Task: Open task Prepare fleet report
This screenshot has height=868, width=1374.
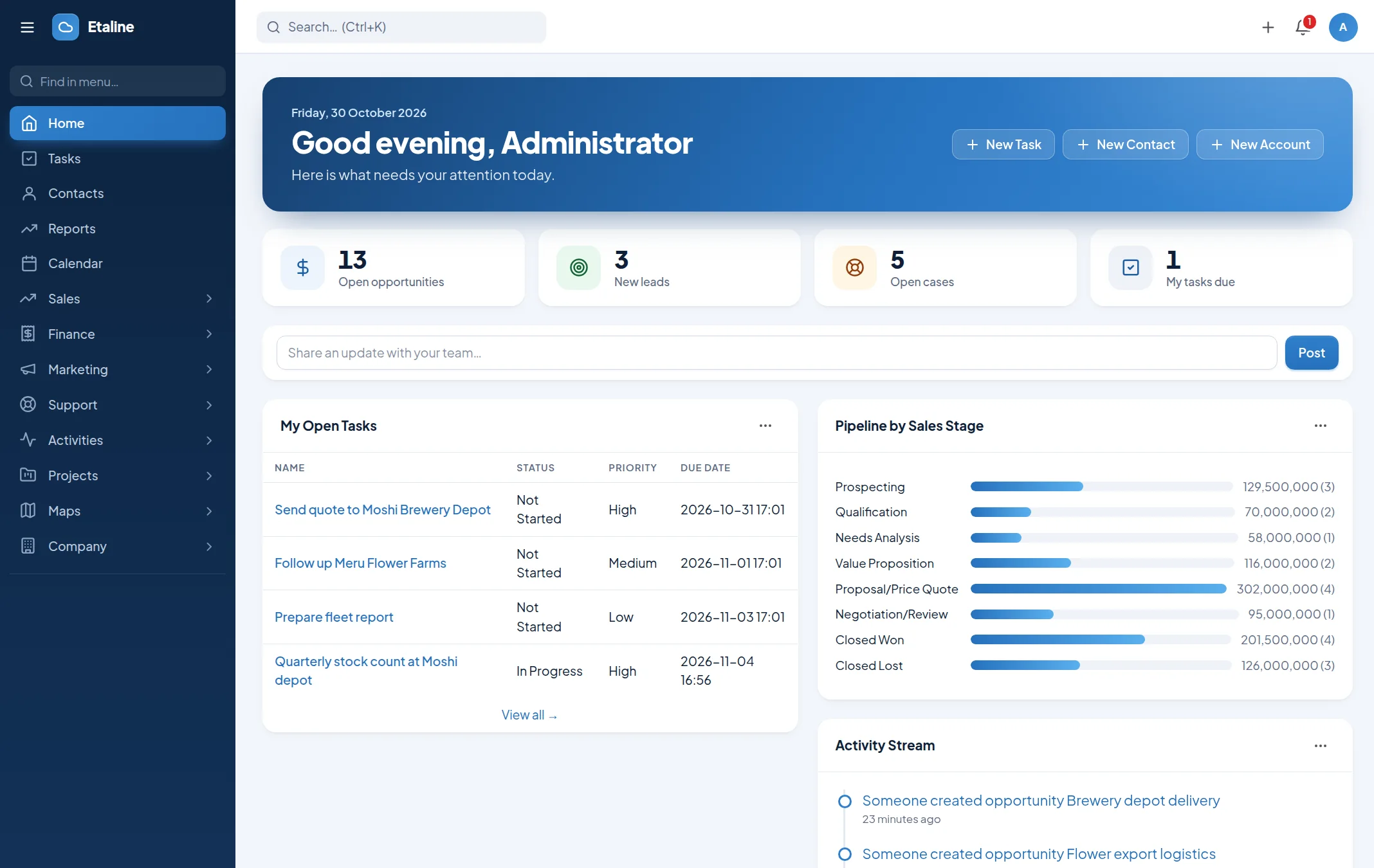Action: point(334,617)
